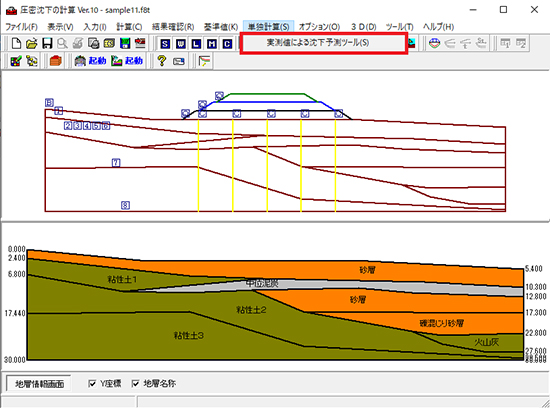Select the blue M toolbar button
Image resolution: width=550 pixels, height=408 pixels.
[212, 44]
